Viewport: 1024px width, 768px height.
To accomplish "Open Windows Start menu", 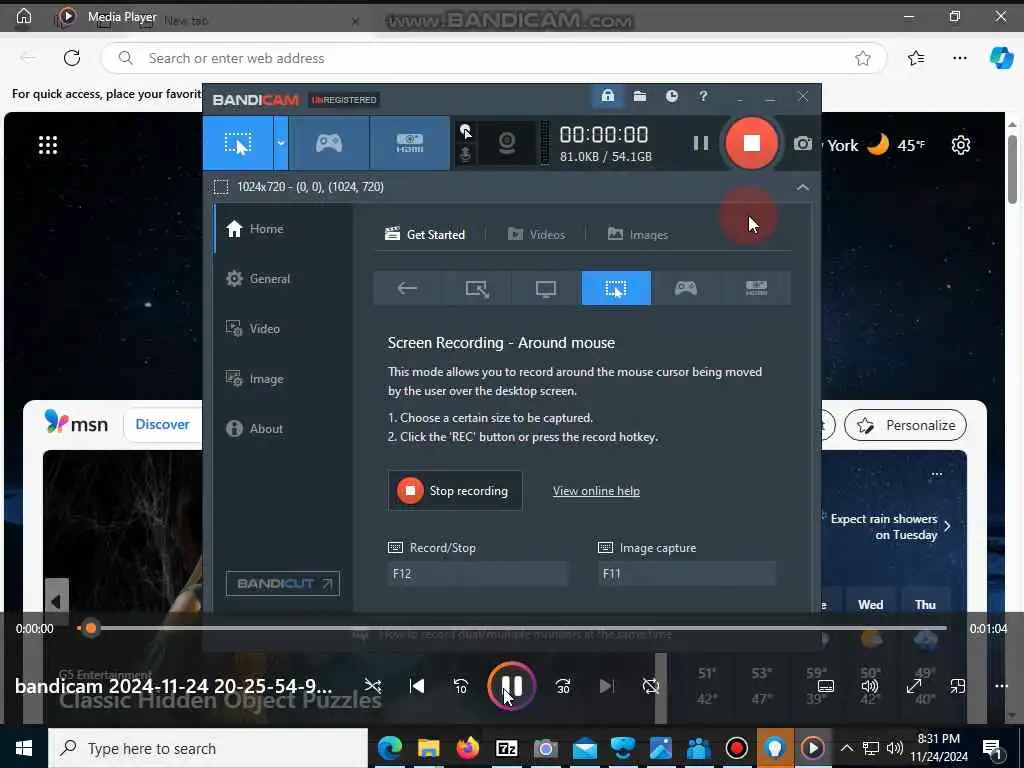I will pos(24,748).
